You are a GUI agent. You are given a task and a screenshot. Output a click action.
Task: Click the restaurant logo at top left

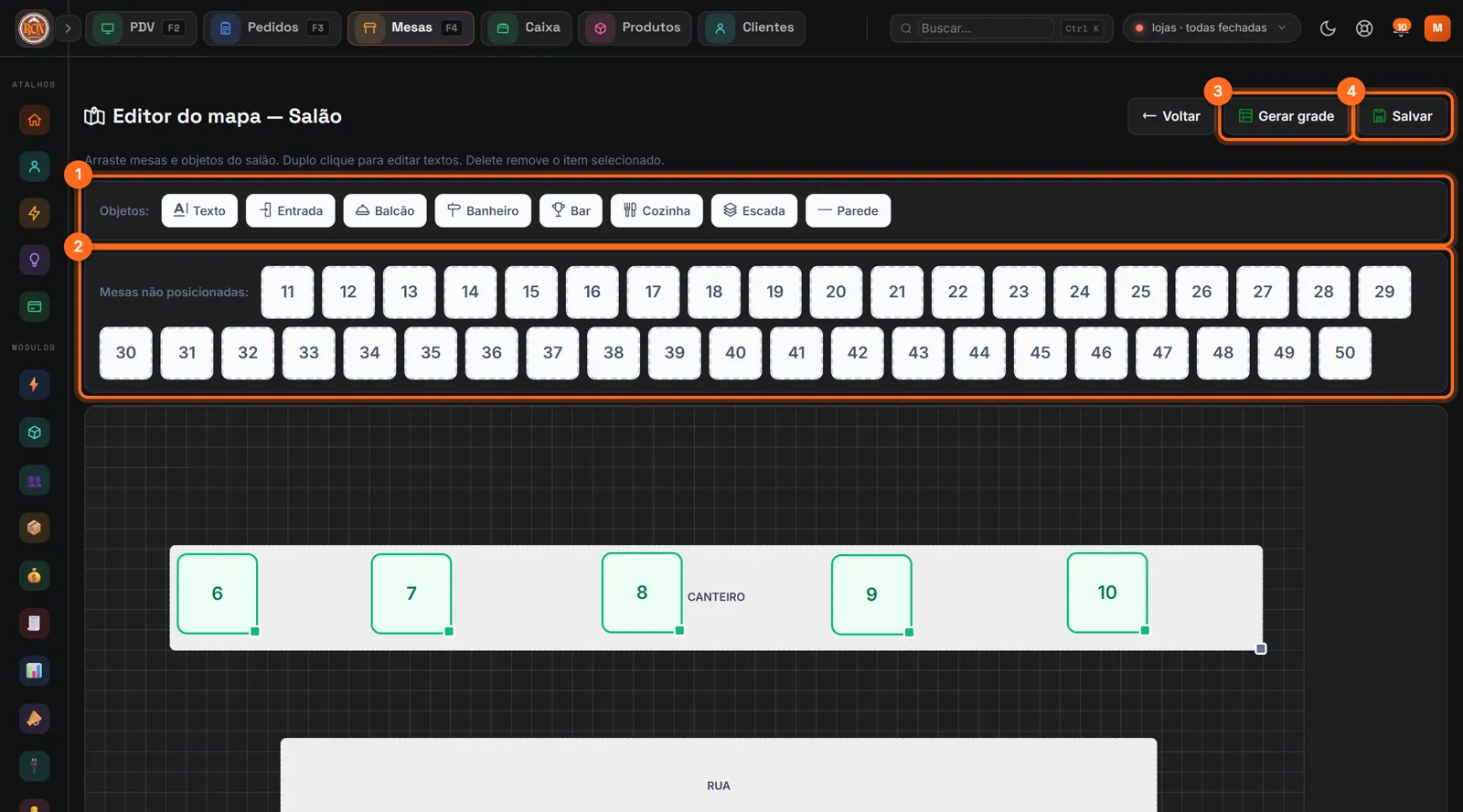coord(34,28)
